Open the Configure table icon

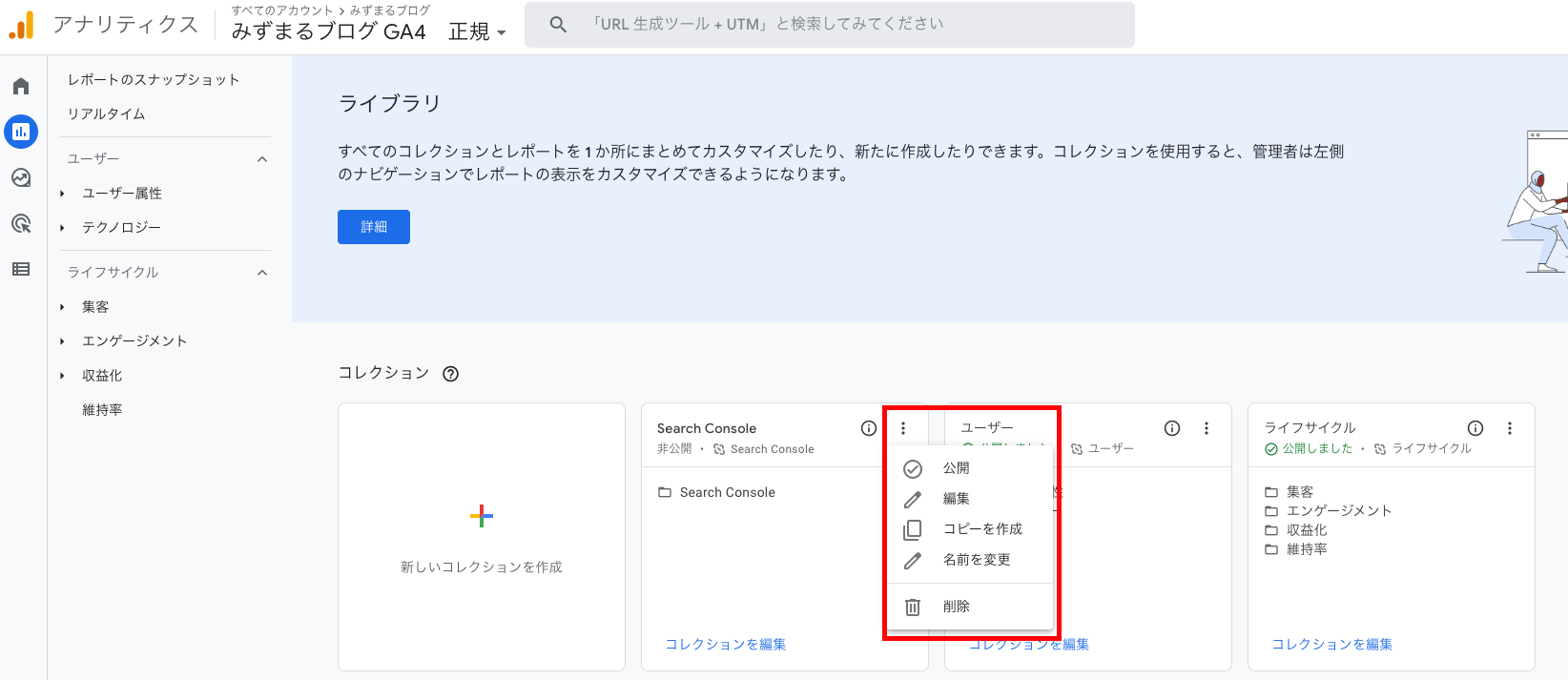[x=21, y=269]
